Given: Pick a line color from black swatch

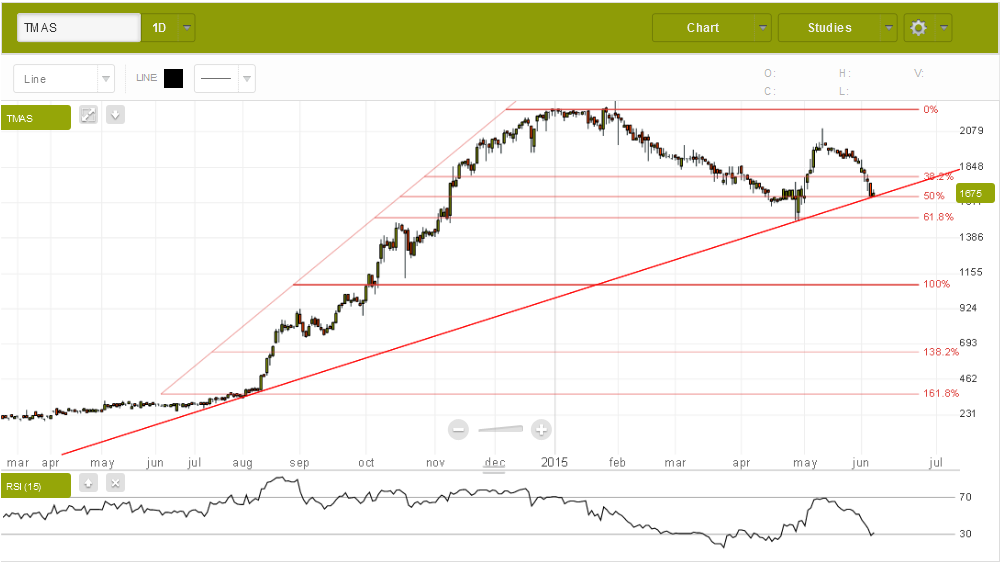Looking at the screenshot, I should [x=173, y=79].
